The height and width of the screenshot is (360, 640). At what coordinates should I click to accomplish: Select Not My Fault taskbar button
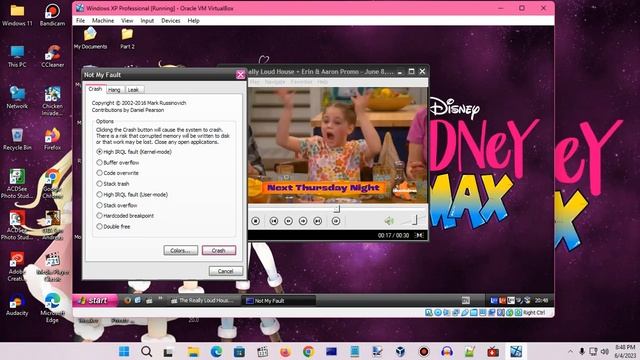[279, 301]
